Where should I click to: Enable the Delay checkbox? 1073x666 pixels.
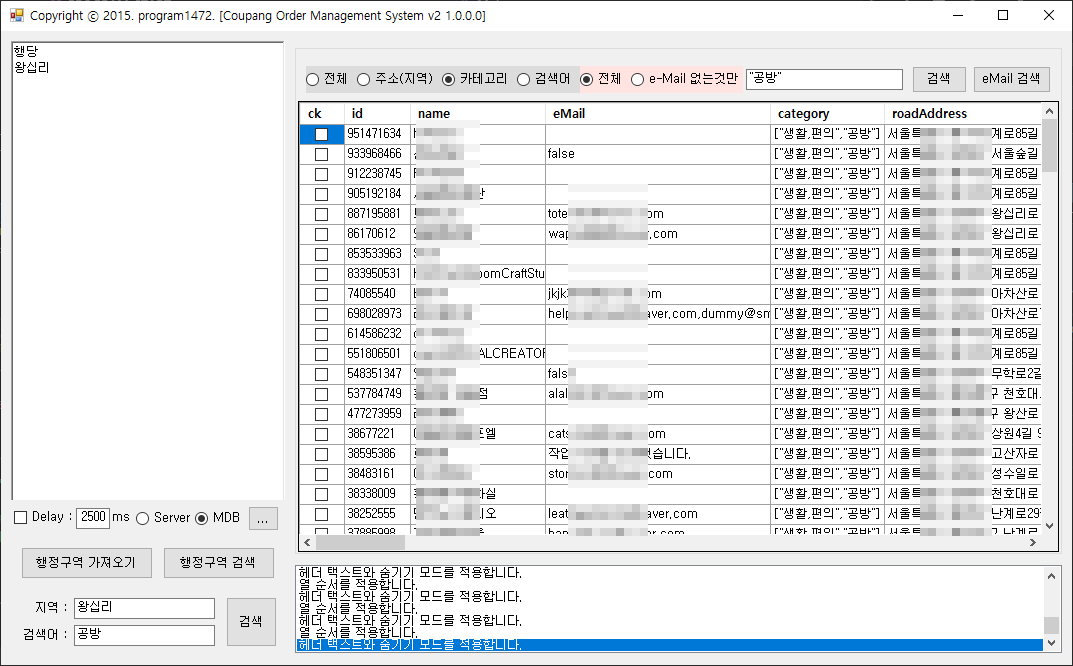[x=21, y=517]
